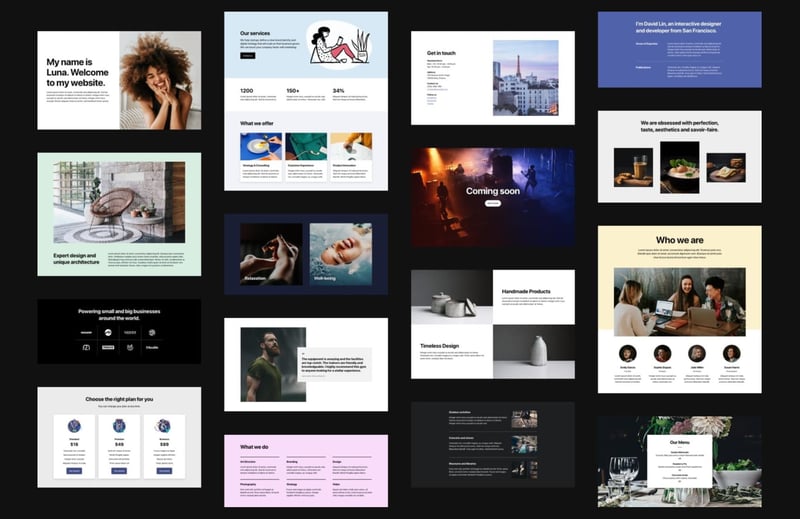Open the Relaxation hands image

(271, 254)
